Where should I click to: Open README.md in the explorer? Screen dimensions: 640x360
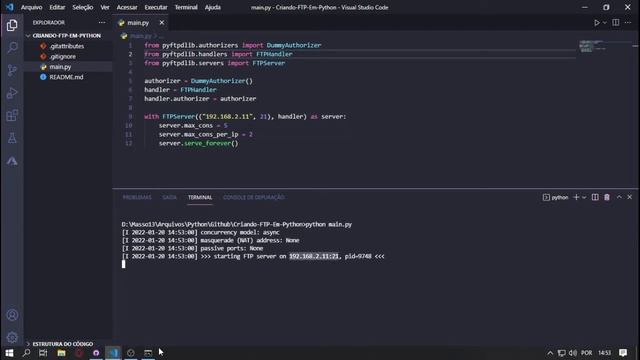[66, 77]
